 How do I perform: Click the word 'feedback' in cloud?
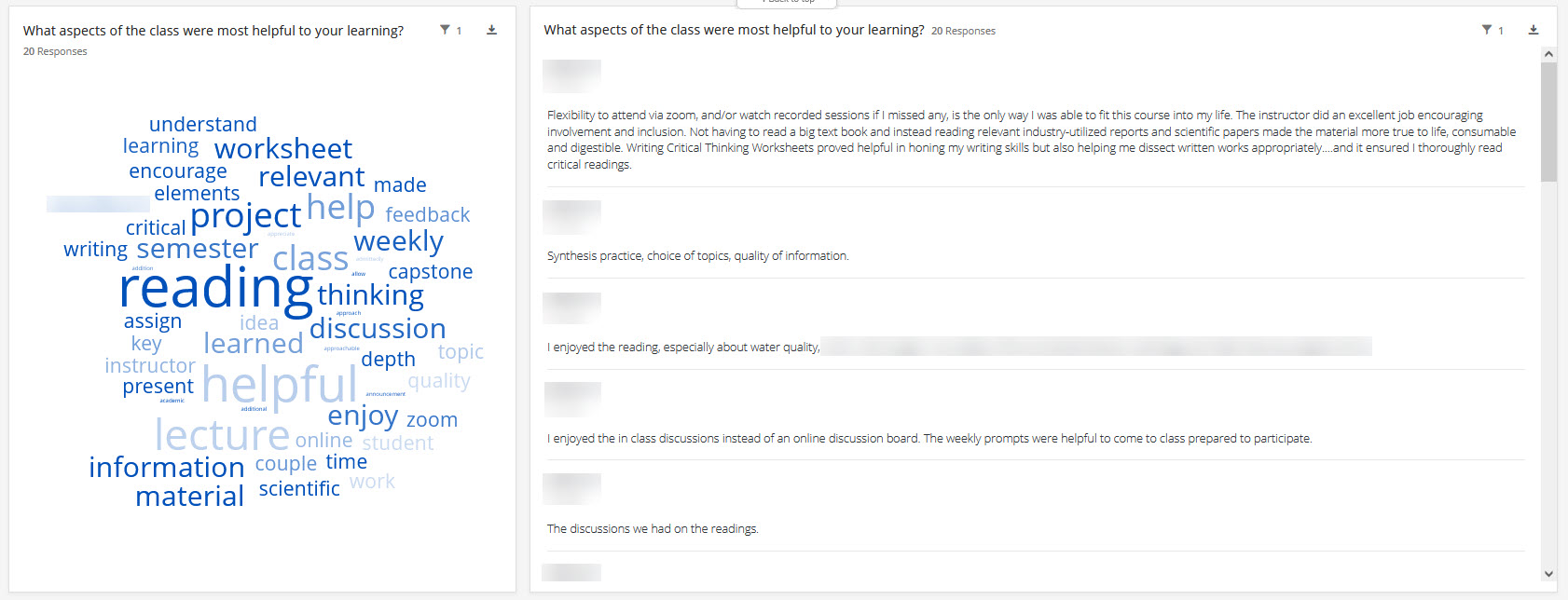click(x=428, y=215)
